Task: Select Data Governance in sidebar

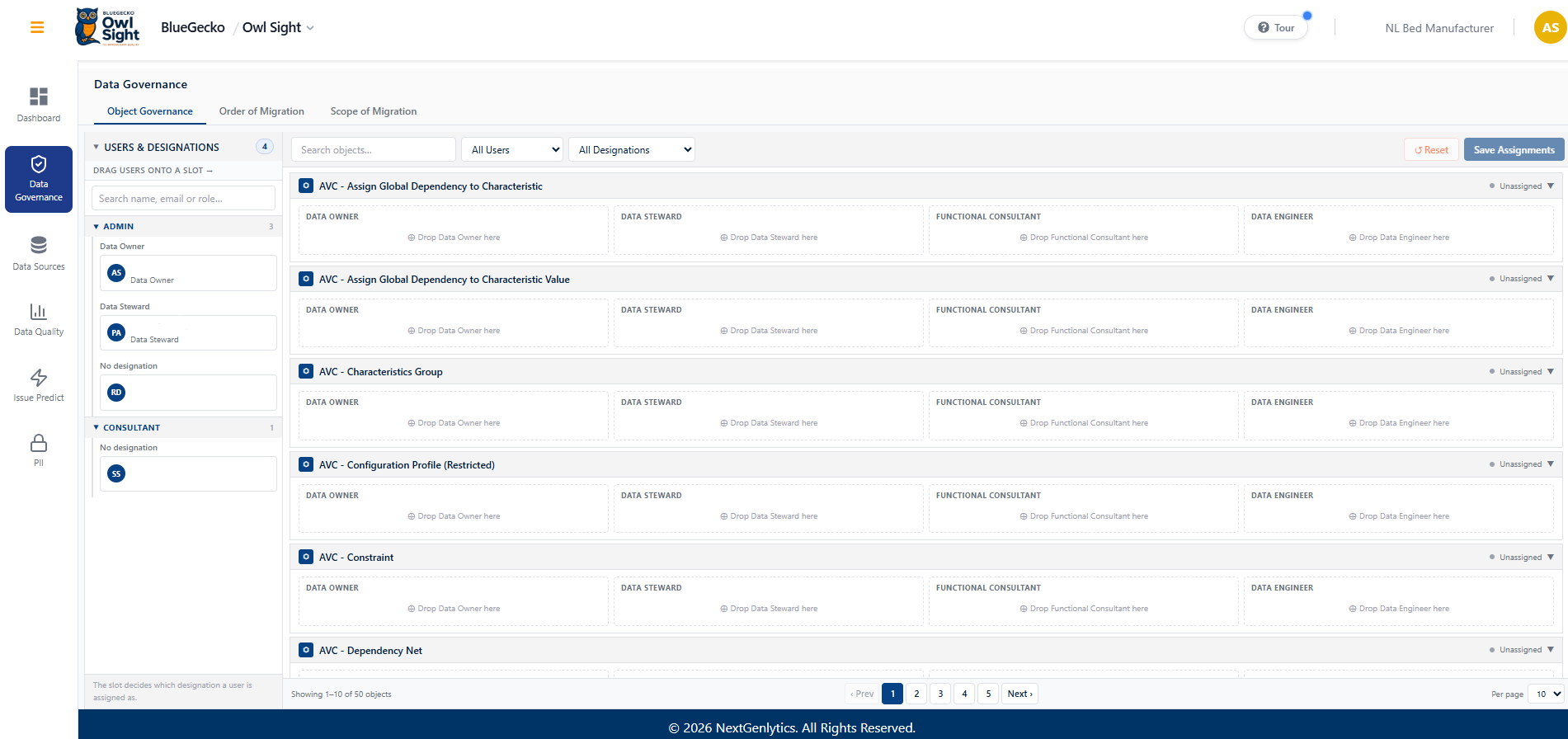Action: point(39,179)
